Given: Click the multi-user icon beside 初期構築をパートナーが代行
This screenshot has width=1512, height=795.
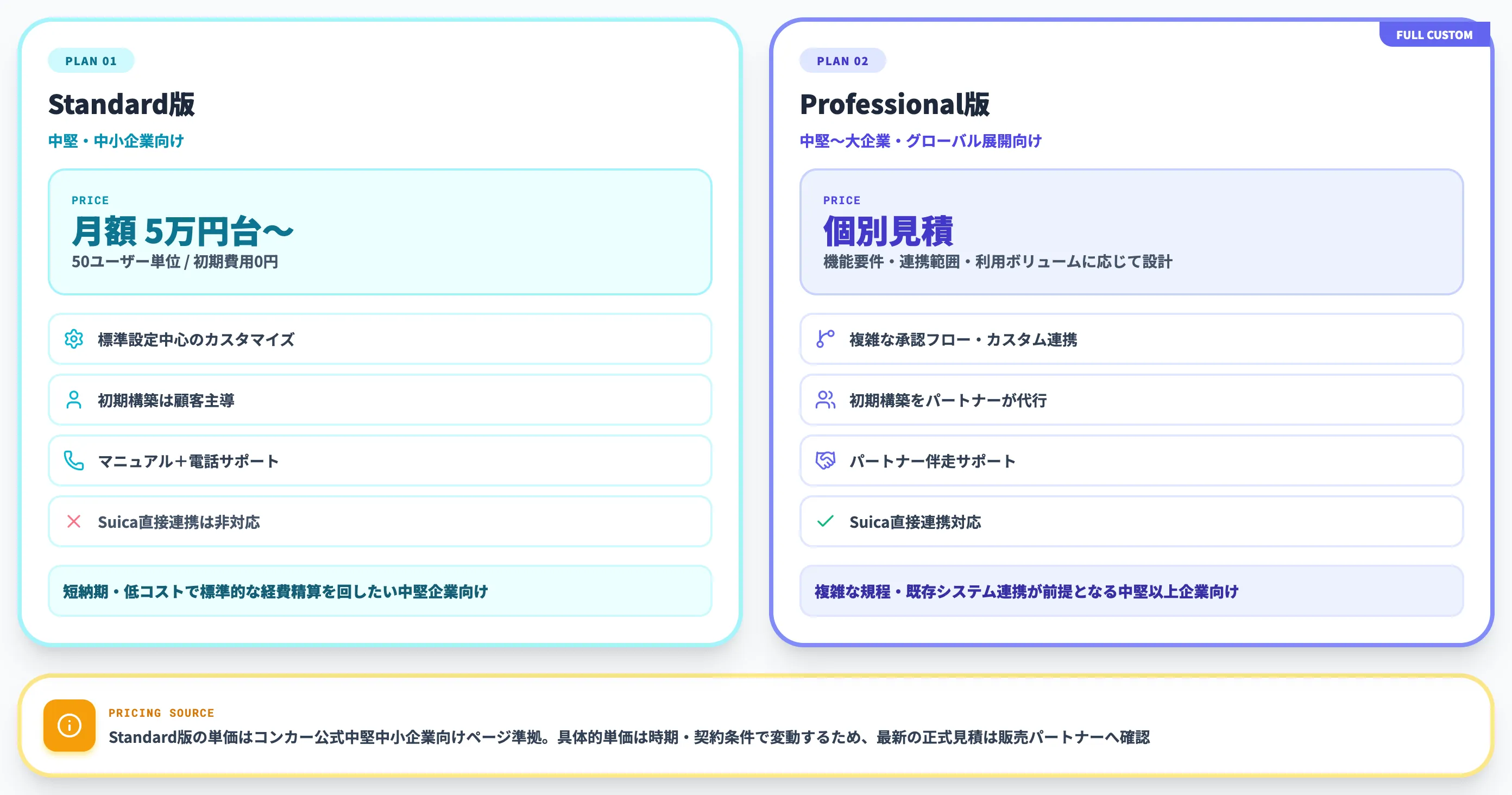Looking at the screenshot, I should (x=826, y=400).
